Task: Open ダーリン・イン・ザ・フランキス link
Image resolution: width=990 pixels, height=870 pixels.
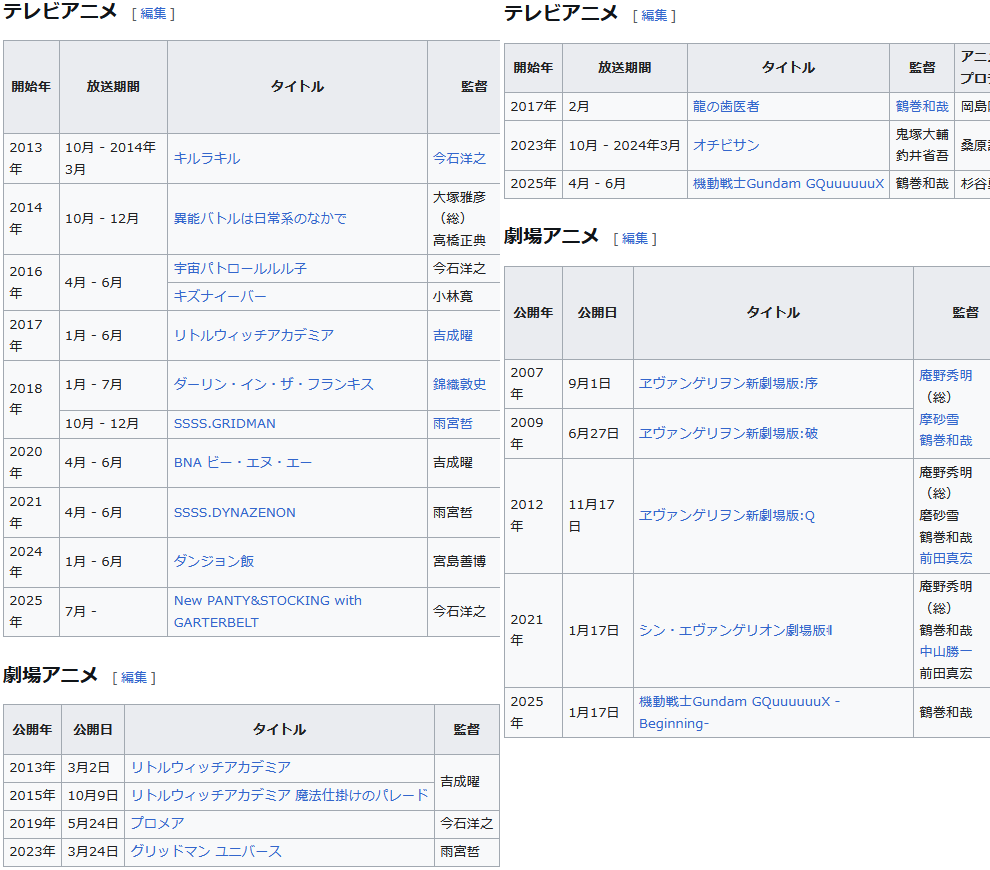Action: click(x=273, y=384)
